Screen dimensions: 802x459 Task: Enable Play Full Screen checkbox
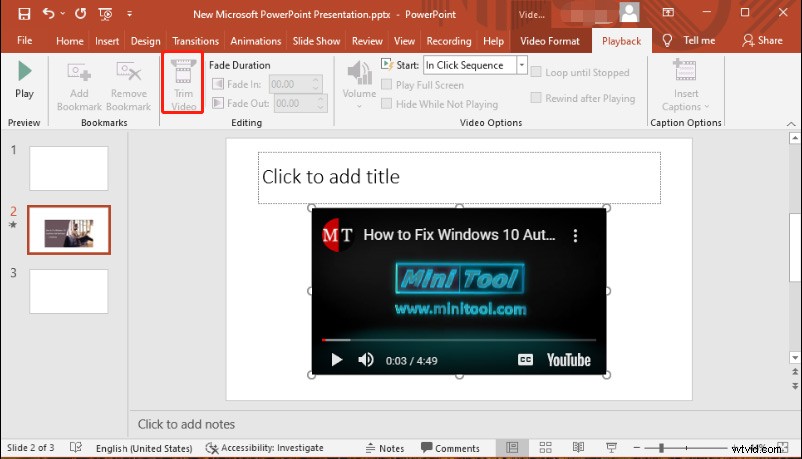pos(387,84)
